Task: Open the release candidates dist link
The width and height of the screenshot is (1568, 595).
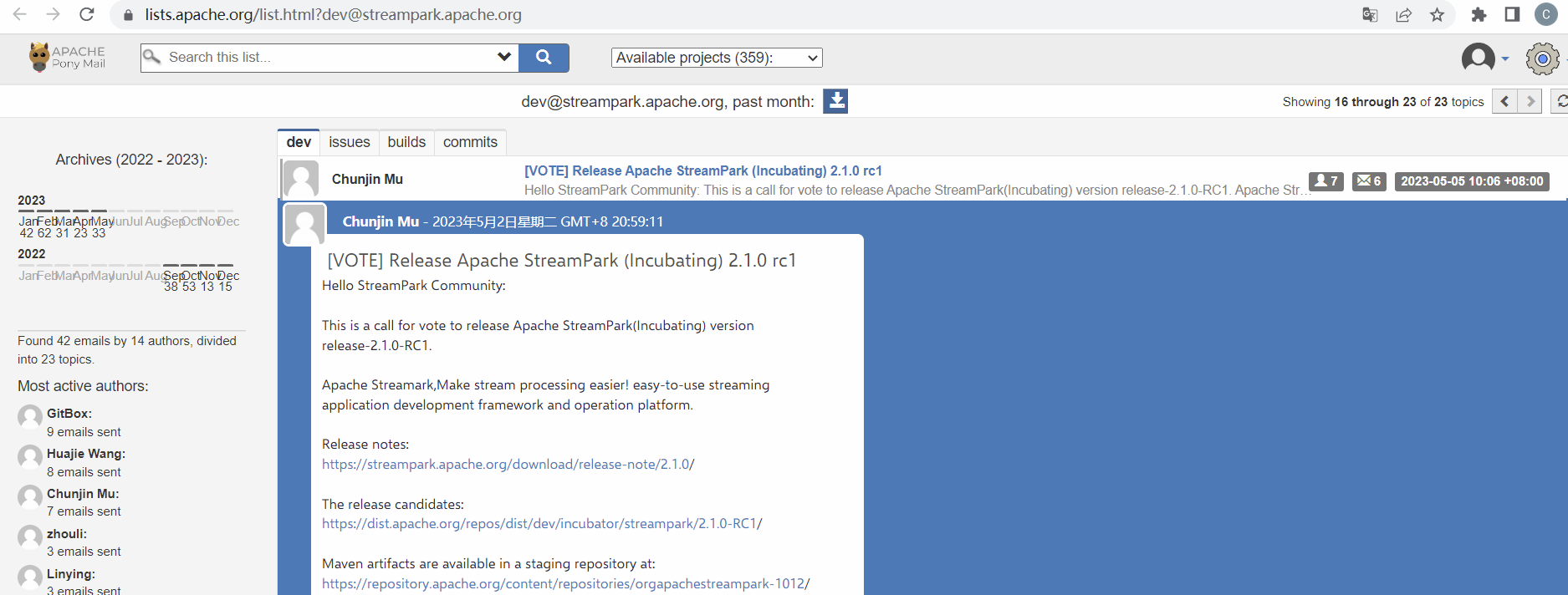Action: (540, 524)
